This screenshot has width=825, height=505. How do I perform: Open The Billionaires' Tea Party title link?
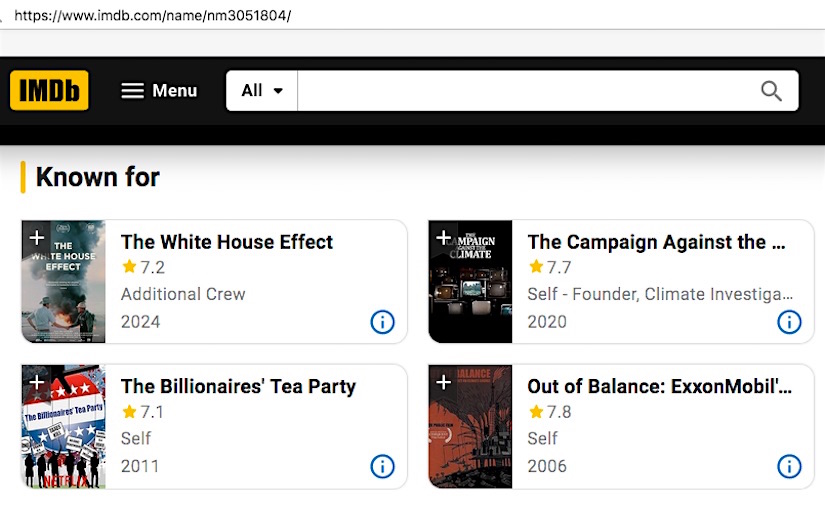point(238,386)
